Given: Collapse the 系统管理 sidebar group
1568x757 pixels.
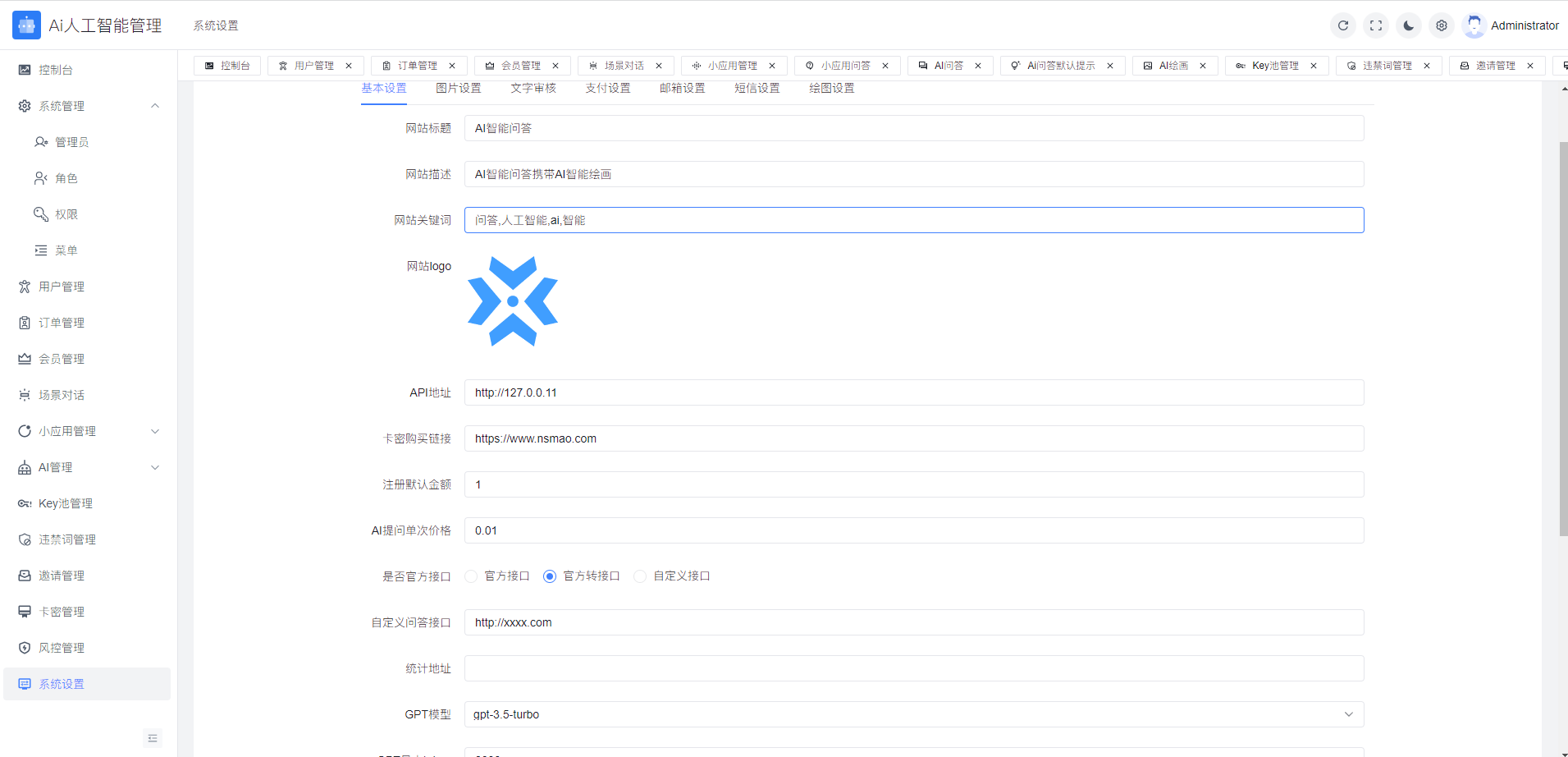Looking at the screenshot, I should click(x=89, y=106).
